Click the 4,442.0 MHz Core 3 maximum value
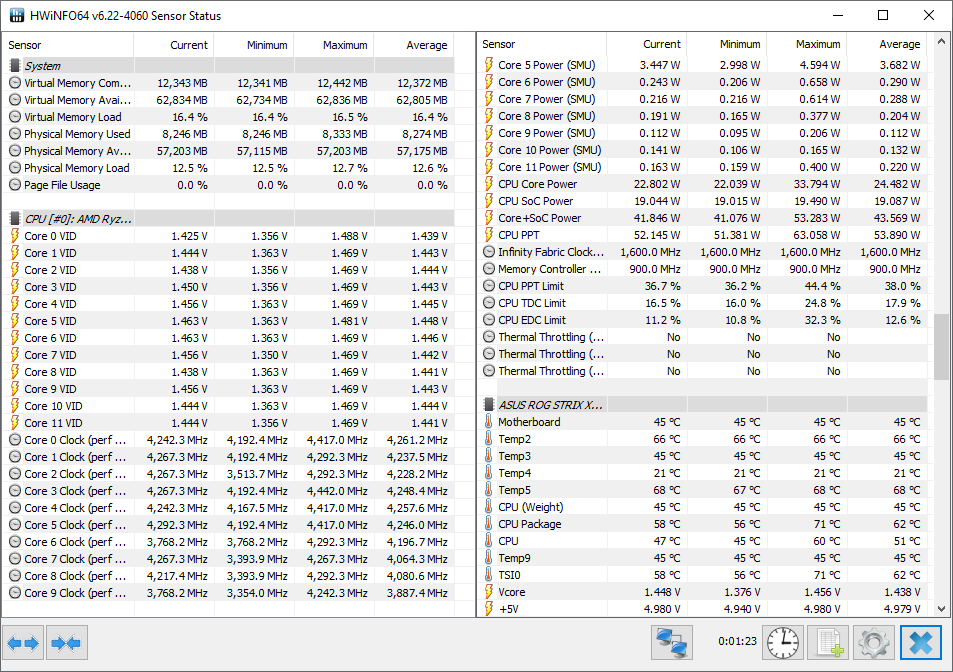The height and width of the screenshot is (672, 953). click(337, 491)
